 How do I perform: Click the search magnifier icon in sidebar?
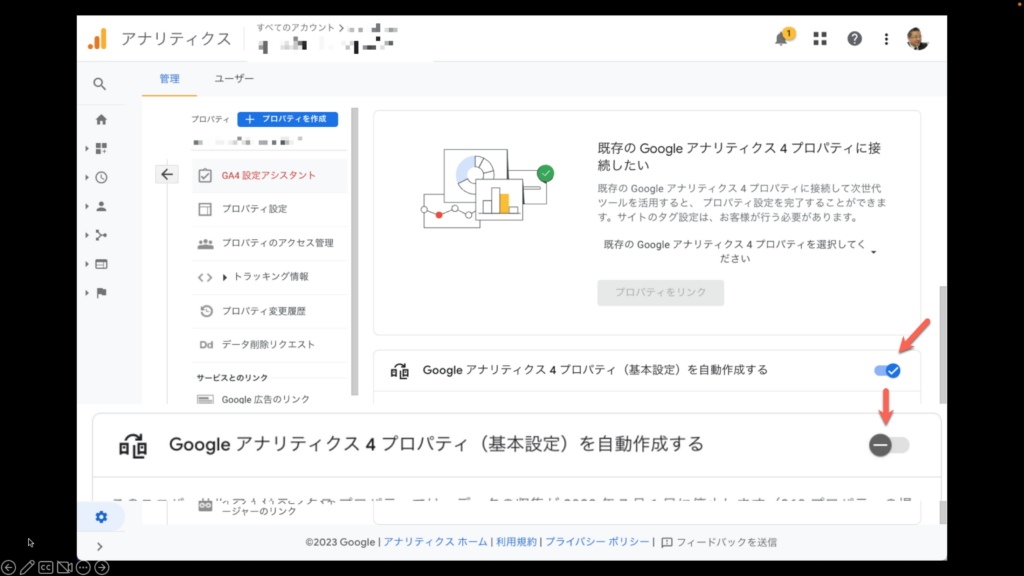99,84
